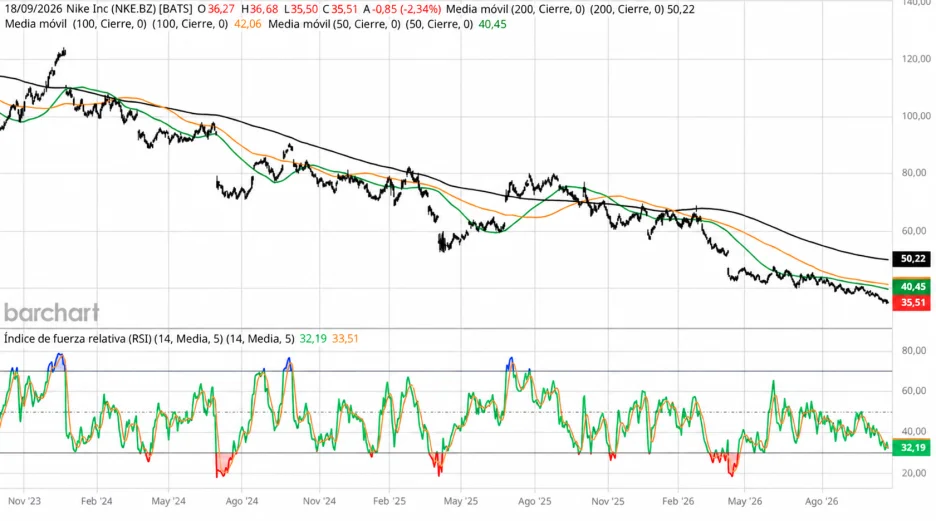
Task: Click the red 35,51 price axis tag
Action: [913, 303]
